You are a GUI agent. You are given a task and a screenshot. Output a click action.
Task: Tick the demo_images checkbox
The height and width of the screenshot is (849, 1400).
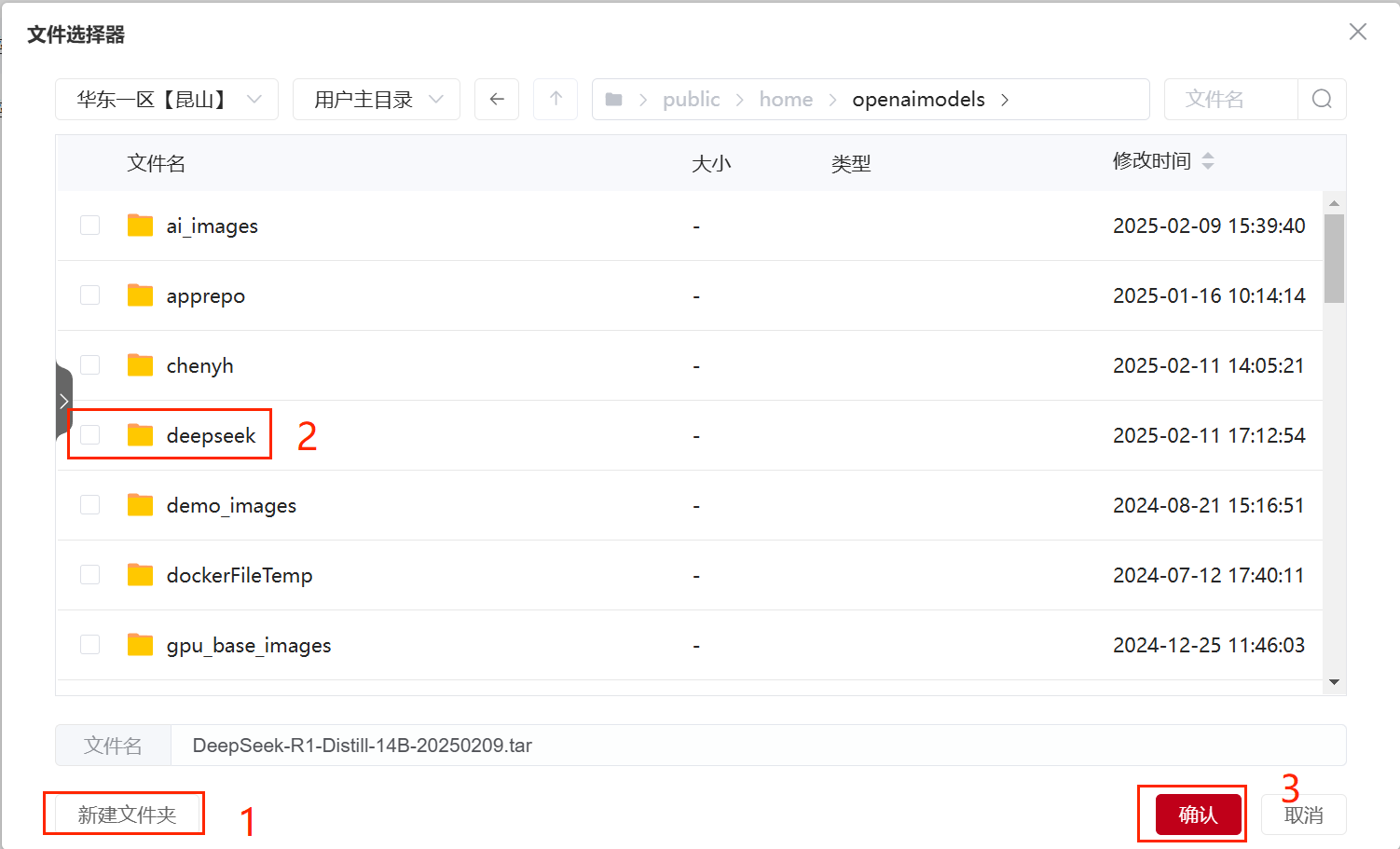(x=90, y=505)
